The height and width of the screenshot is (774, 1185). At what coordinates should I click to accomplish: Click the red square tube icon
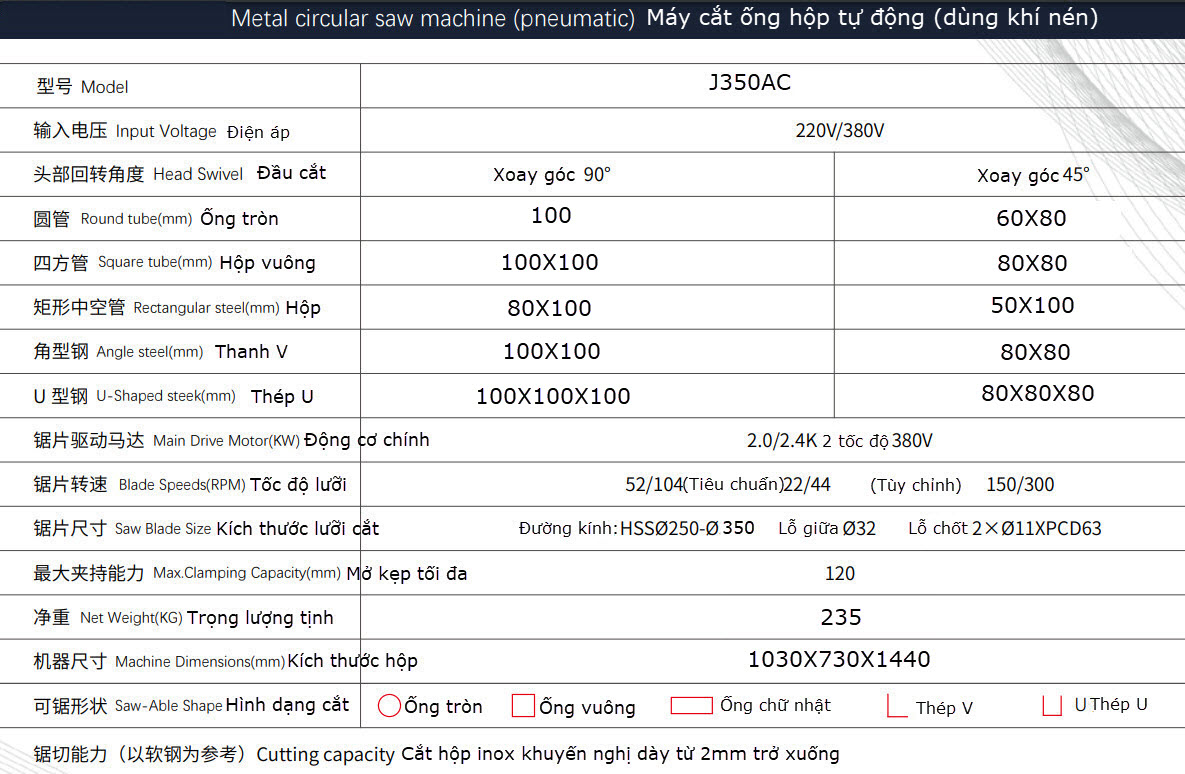click(523, 706)
